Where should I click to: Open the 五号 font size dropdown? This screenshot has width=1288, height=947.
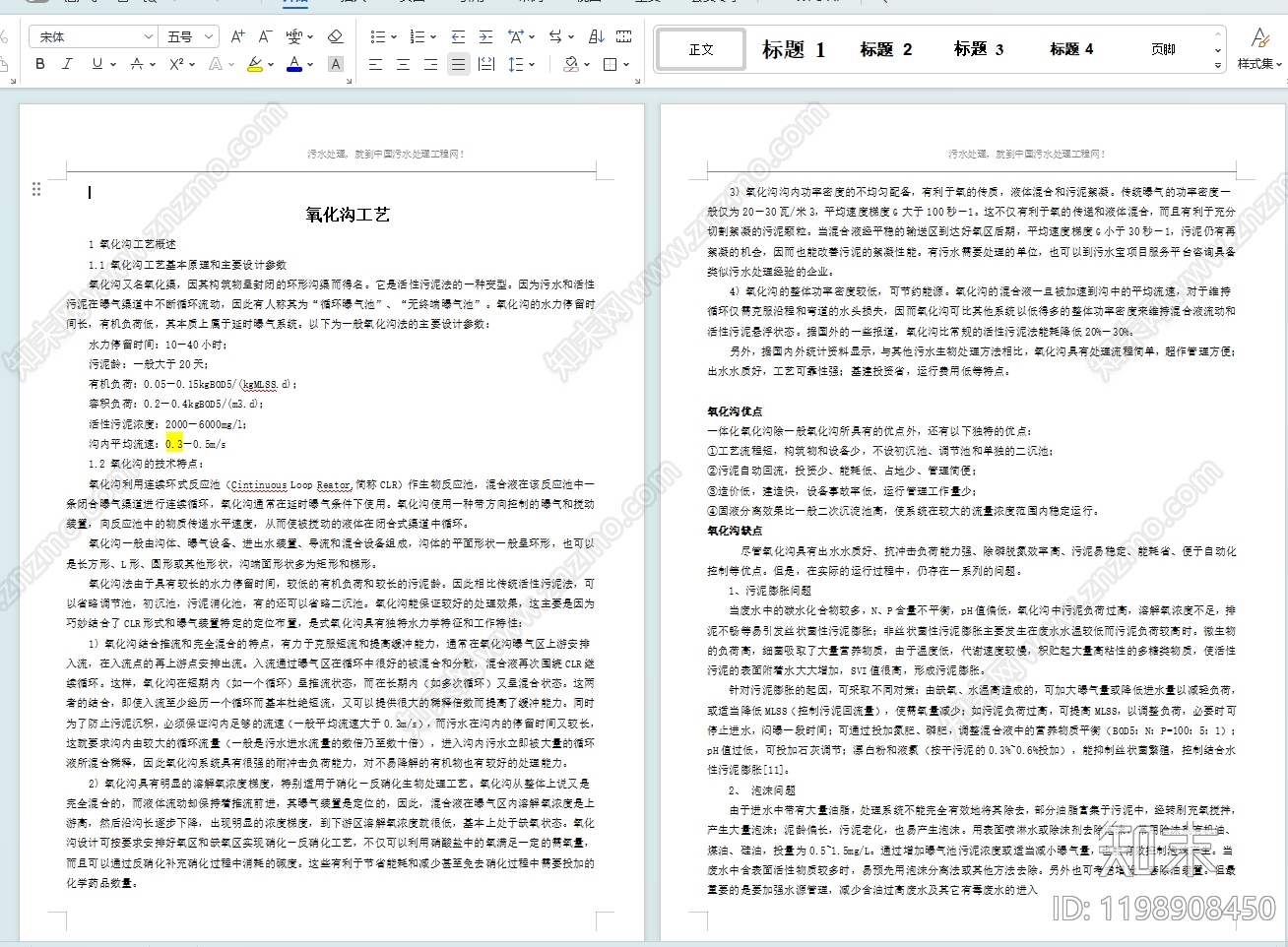click(x=209, y=36)
